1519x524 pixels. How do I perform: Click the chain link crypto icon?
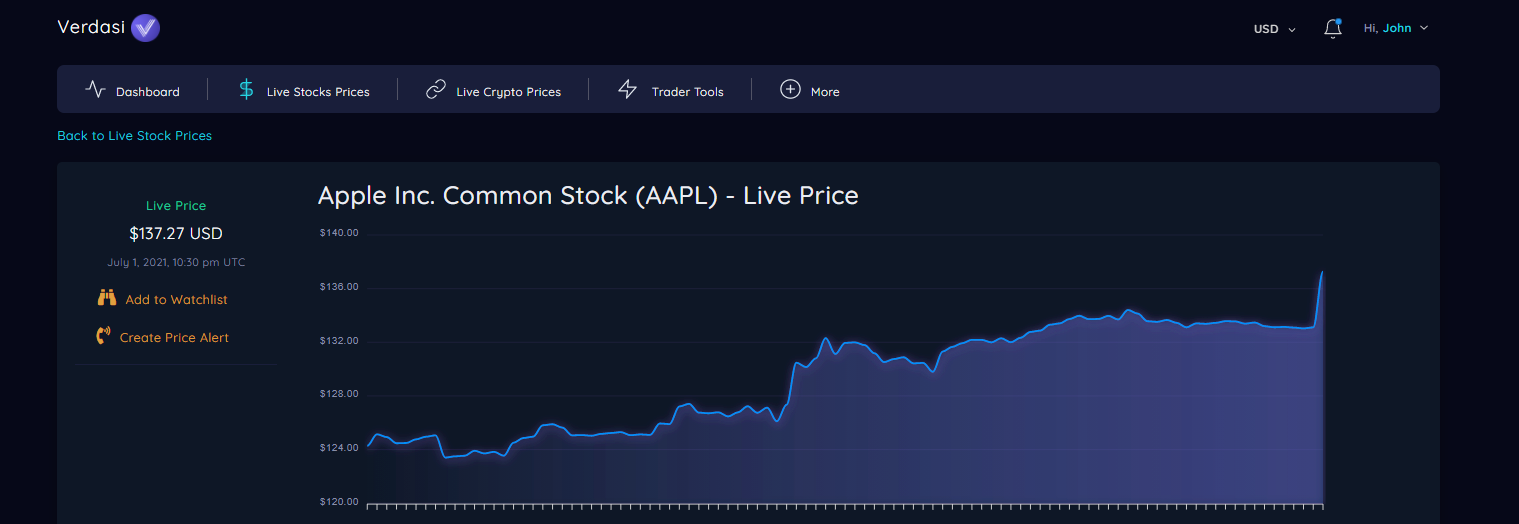pyautogui.click(x=436, y=90)
